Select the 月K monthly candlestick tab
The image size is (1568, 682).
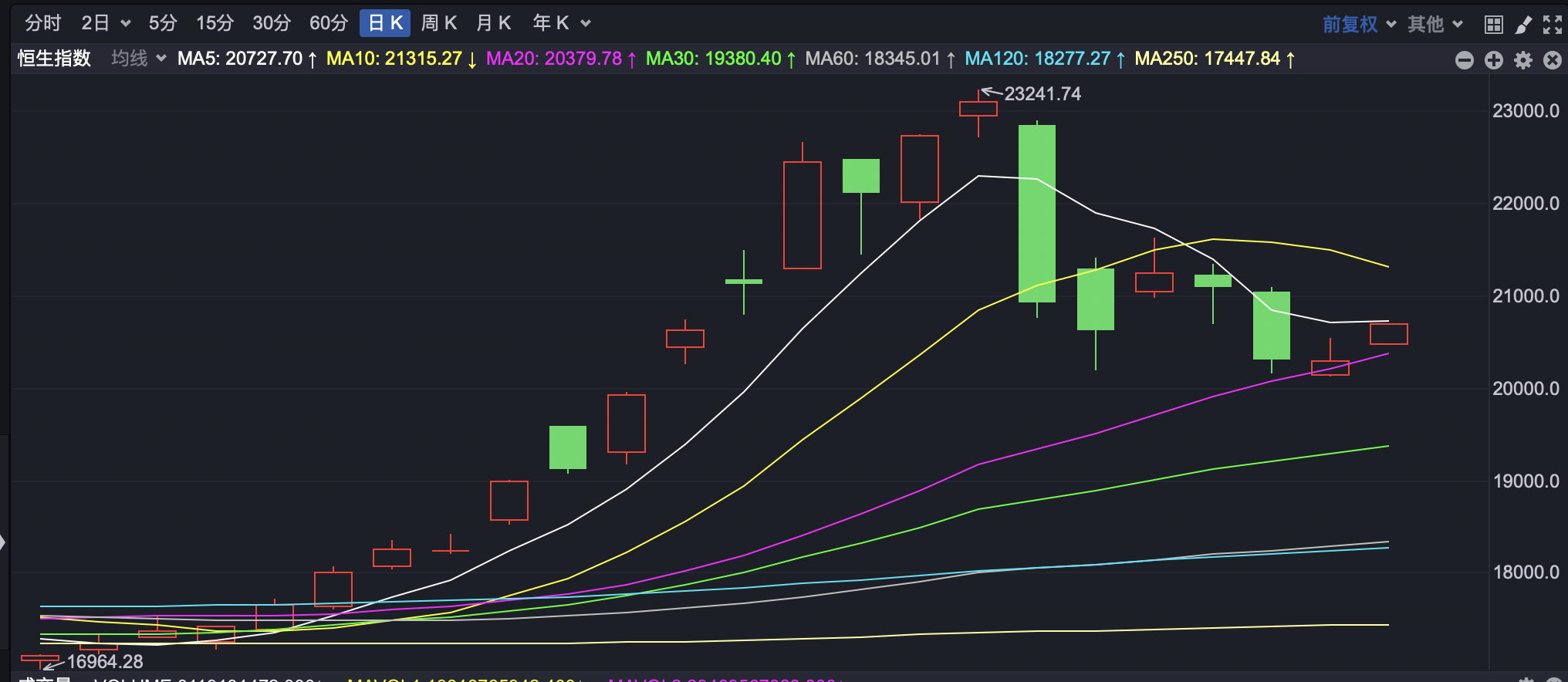[x=494, y=23]
